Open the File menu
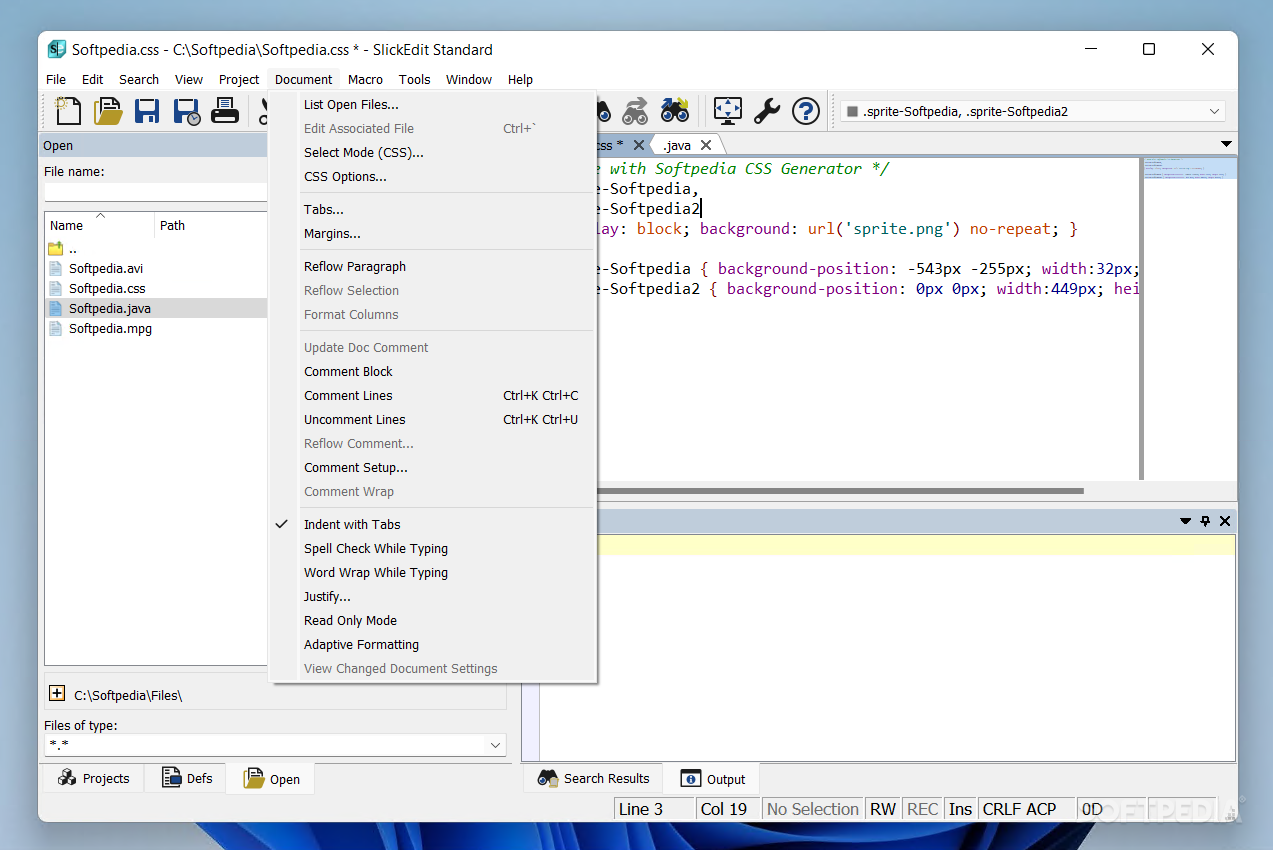Viewport: 1273px width, 850px height. point(56,79)
